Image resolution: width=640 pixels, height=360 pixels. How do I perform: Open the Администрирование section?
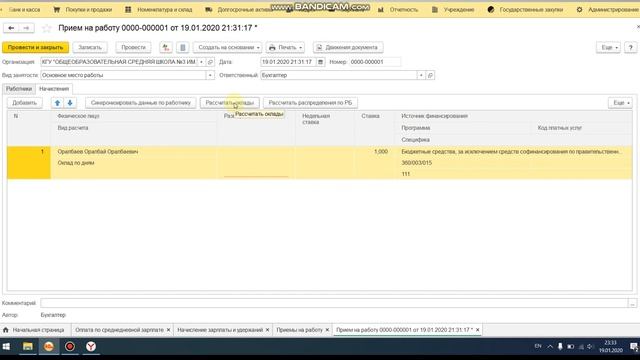click(608, 9)
